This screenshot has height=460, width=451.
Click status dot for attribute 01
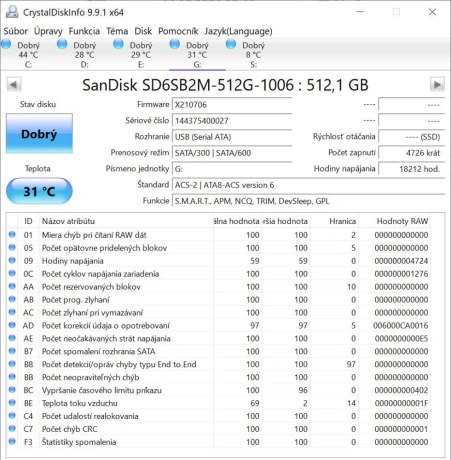12,234
